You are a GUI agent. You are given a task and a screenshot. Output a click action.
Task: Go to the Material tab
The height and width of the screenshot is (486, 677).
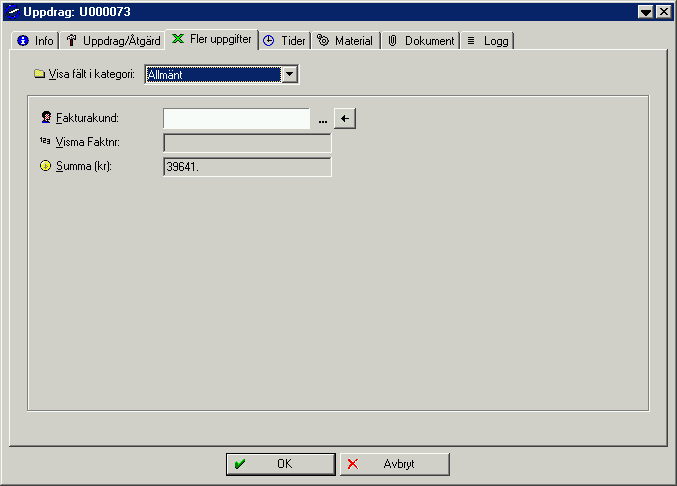pos(345,41)
